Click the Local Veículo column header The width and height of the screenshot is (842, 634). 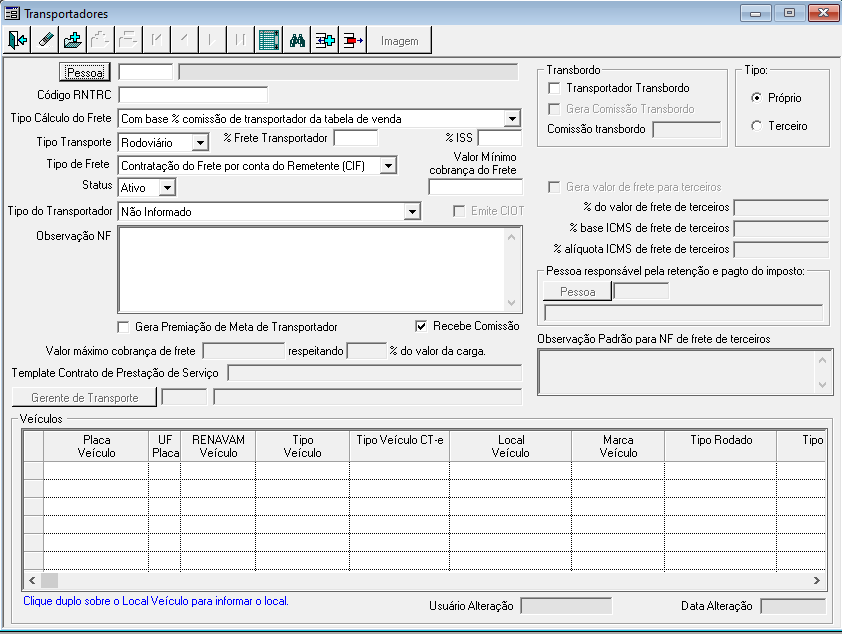[x=511, y=446]
